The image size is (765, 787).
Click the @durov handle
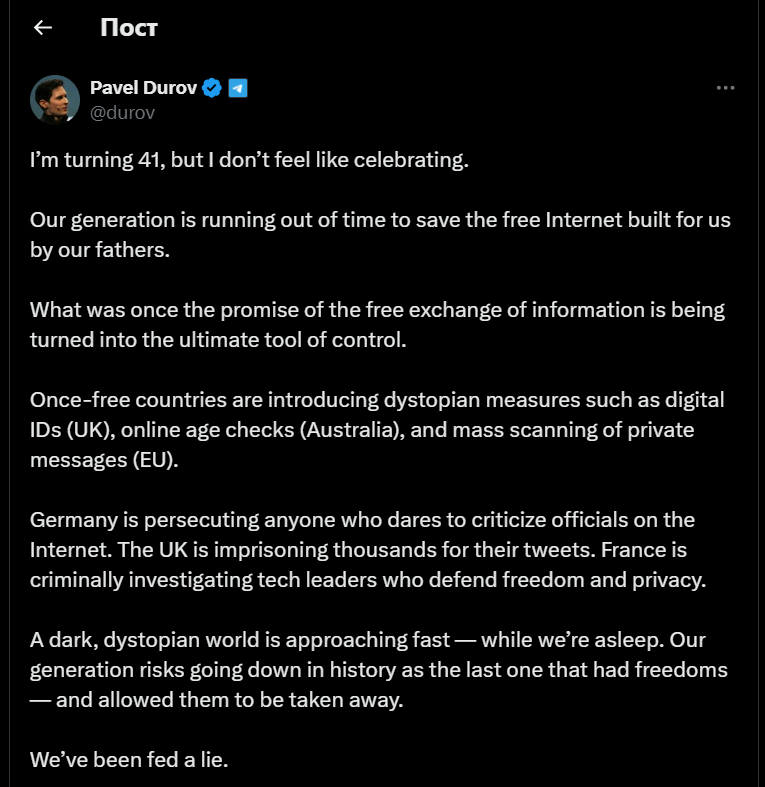[x=122, y=113]
